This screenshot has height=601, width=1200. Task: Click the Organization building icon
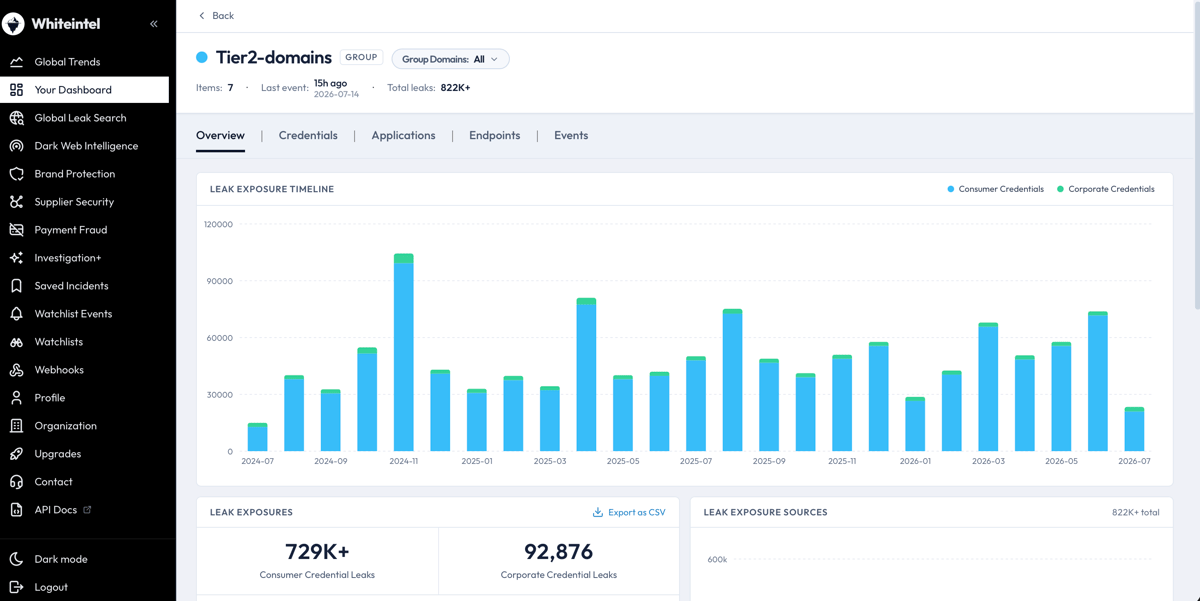tap(16, 426)
